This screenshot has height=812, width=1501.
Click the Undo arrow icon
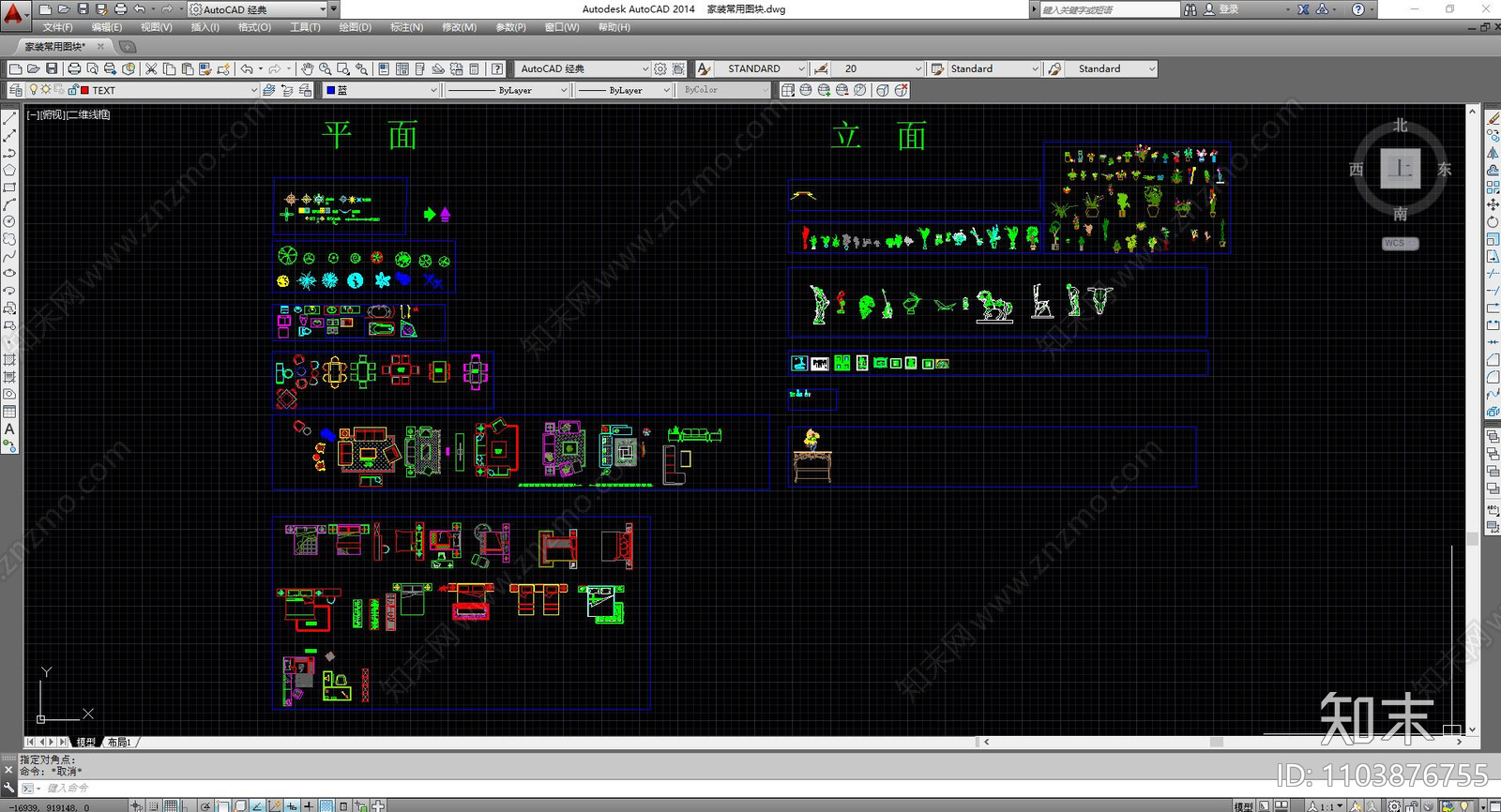click(247, 69)
